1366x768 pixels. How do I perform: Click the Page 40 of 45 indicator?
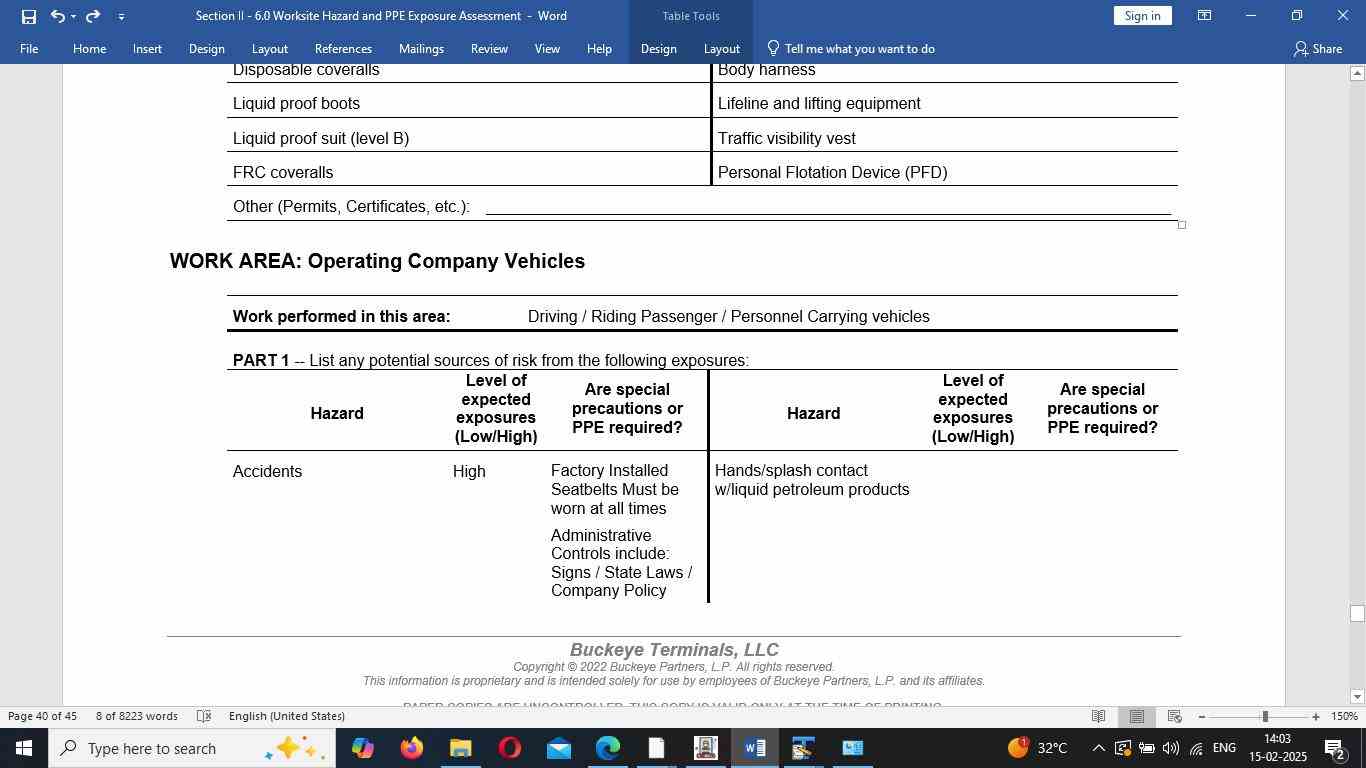[x=43, y=716]
